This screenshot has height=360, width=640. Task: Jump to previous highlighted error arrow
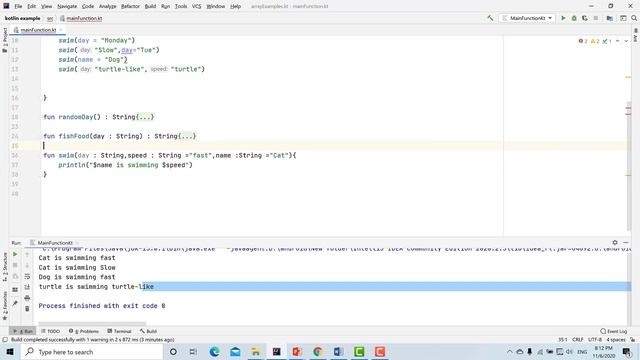[618, 41]
